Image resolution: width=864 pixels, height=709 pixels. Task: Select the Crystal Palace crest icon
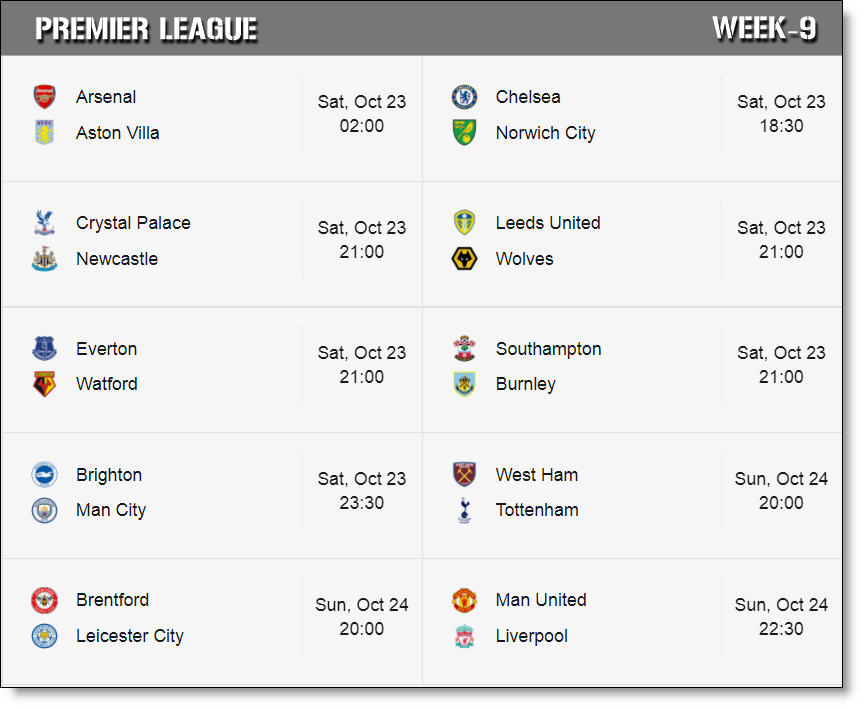tap(44, 223)
